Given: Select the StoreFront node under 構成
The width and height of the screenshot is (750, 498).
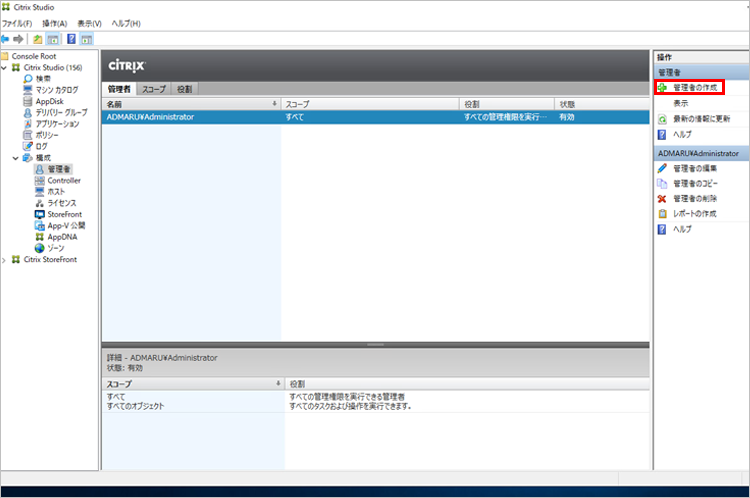Looking at the screenshot, I should 65,214.
